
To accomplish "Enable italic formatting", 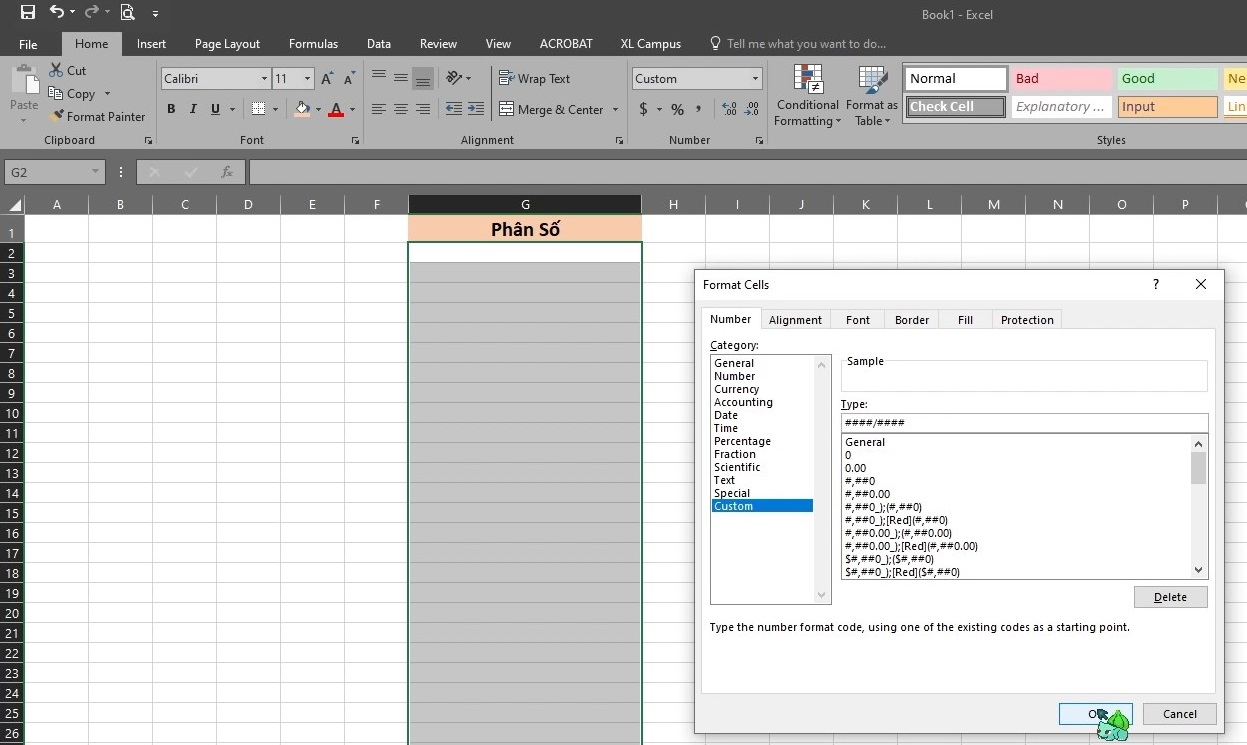I will click(x=192, y=109).
